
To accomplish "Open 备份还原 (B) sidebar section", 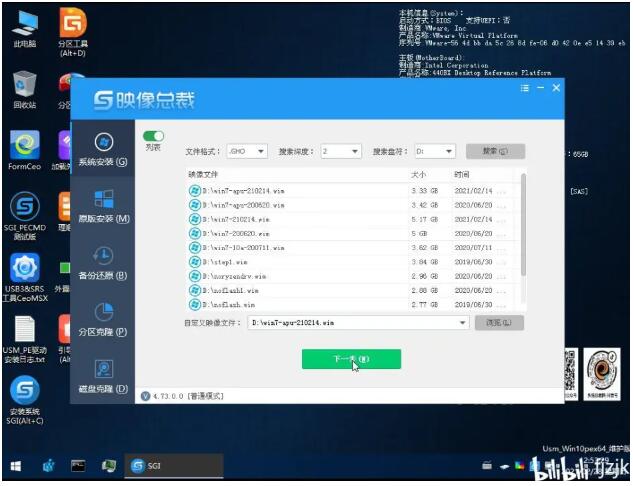I will [x=103, y=262].
